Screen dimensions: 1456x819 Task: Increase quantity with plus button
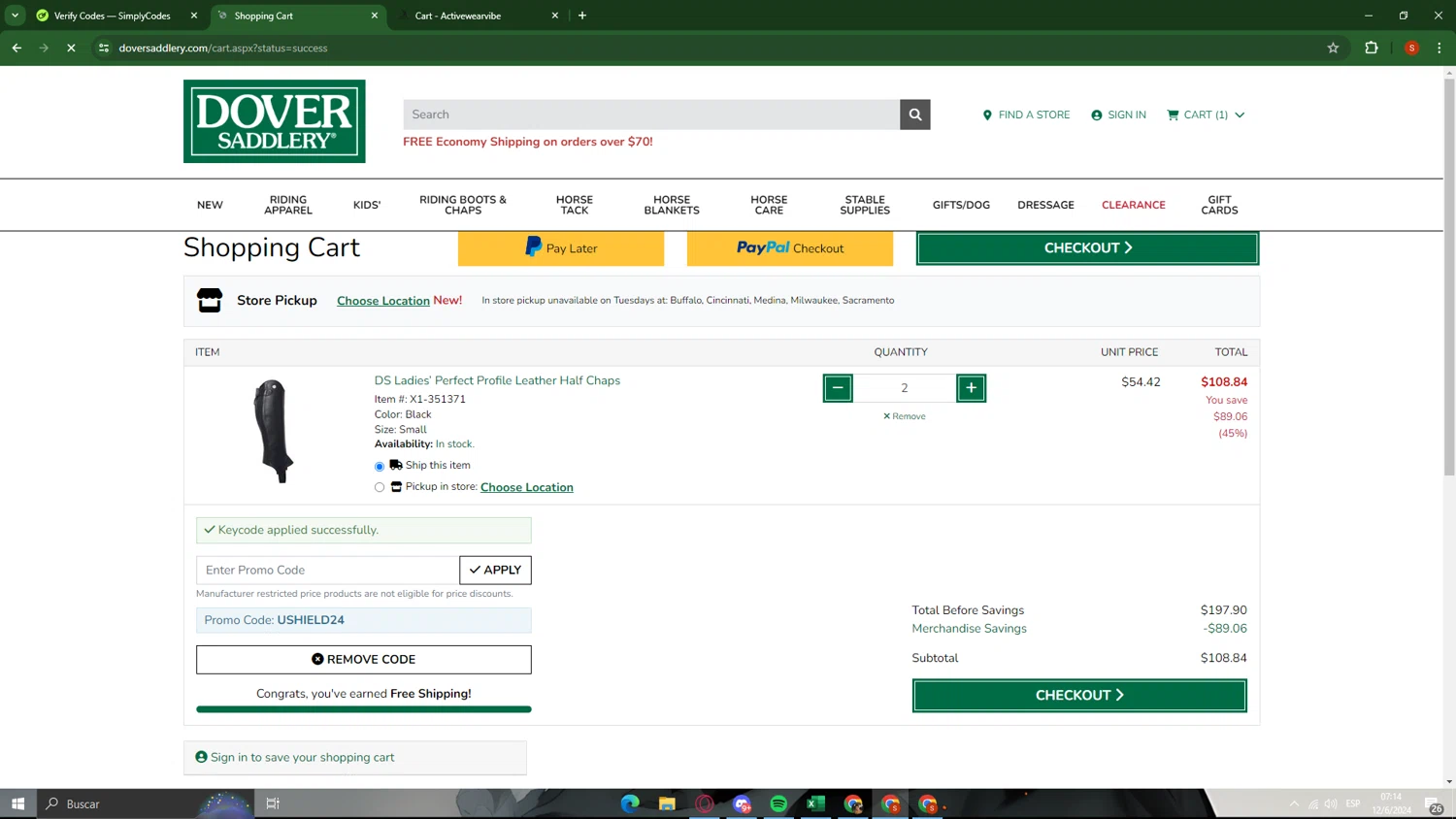(971, 388)
